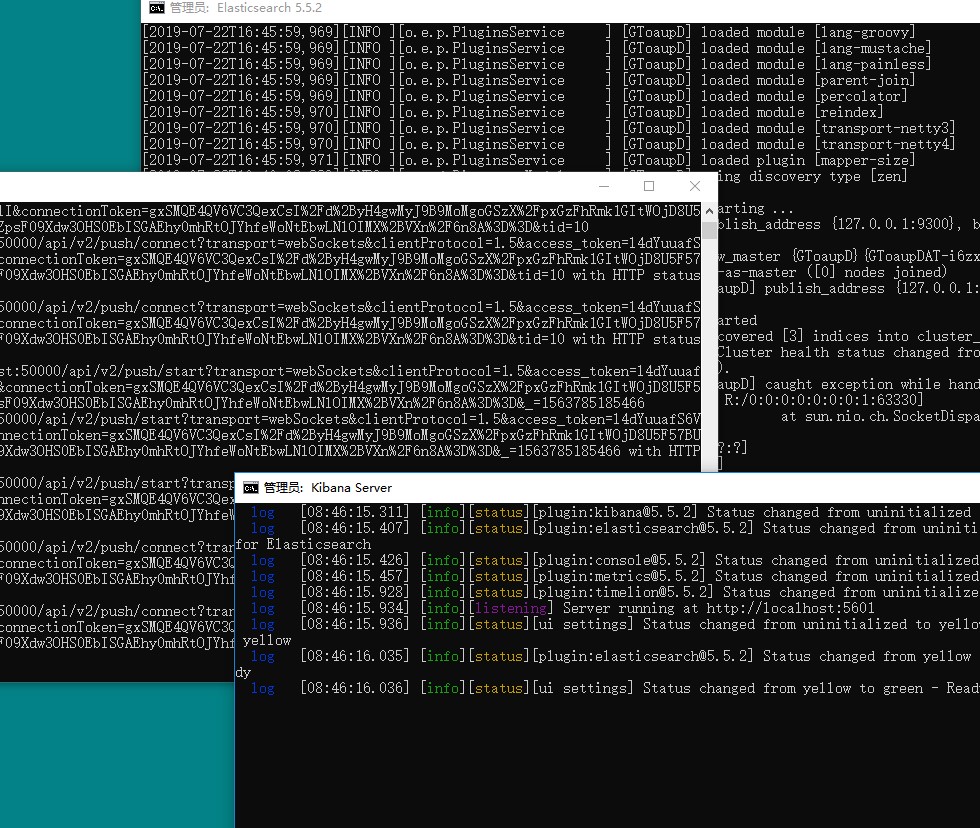
Task: Click the [lang-mustache] module line
Action: pos(537,48)
